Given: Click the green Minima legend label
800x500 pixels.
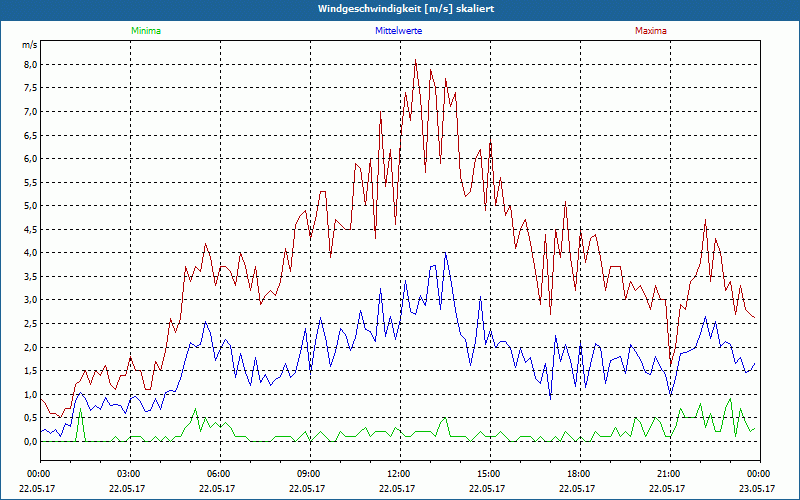Looking at the screenshot, I should 146,31.
